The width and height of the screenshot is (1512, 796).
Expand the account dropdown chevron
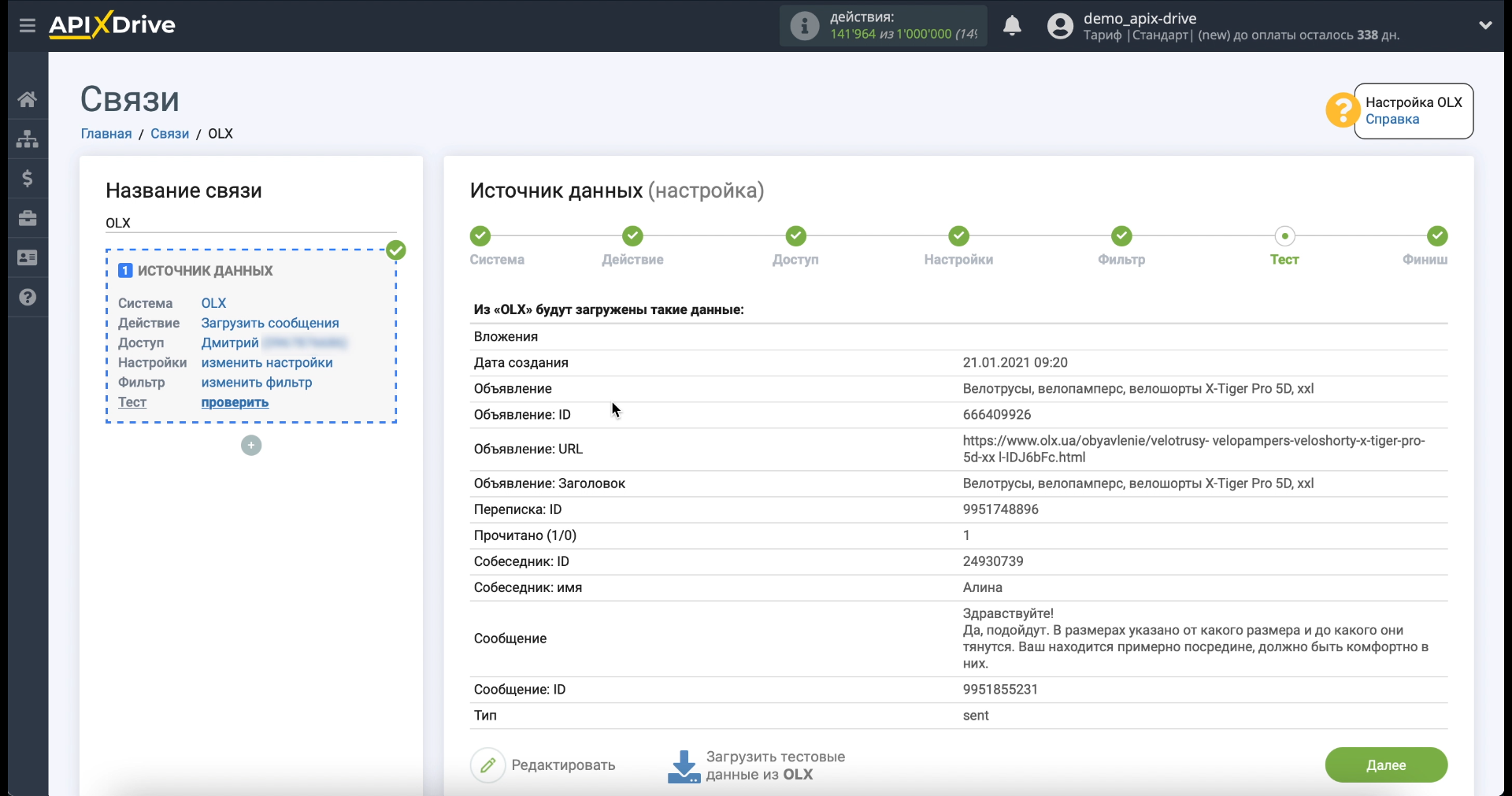point(1485,25)
